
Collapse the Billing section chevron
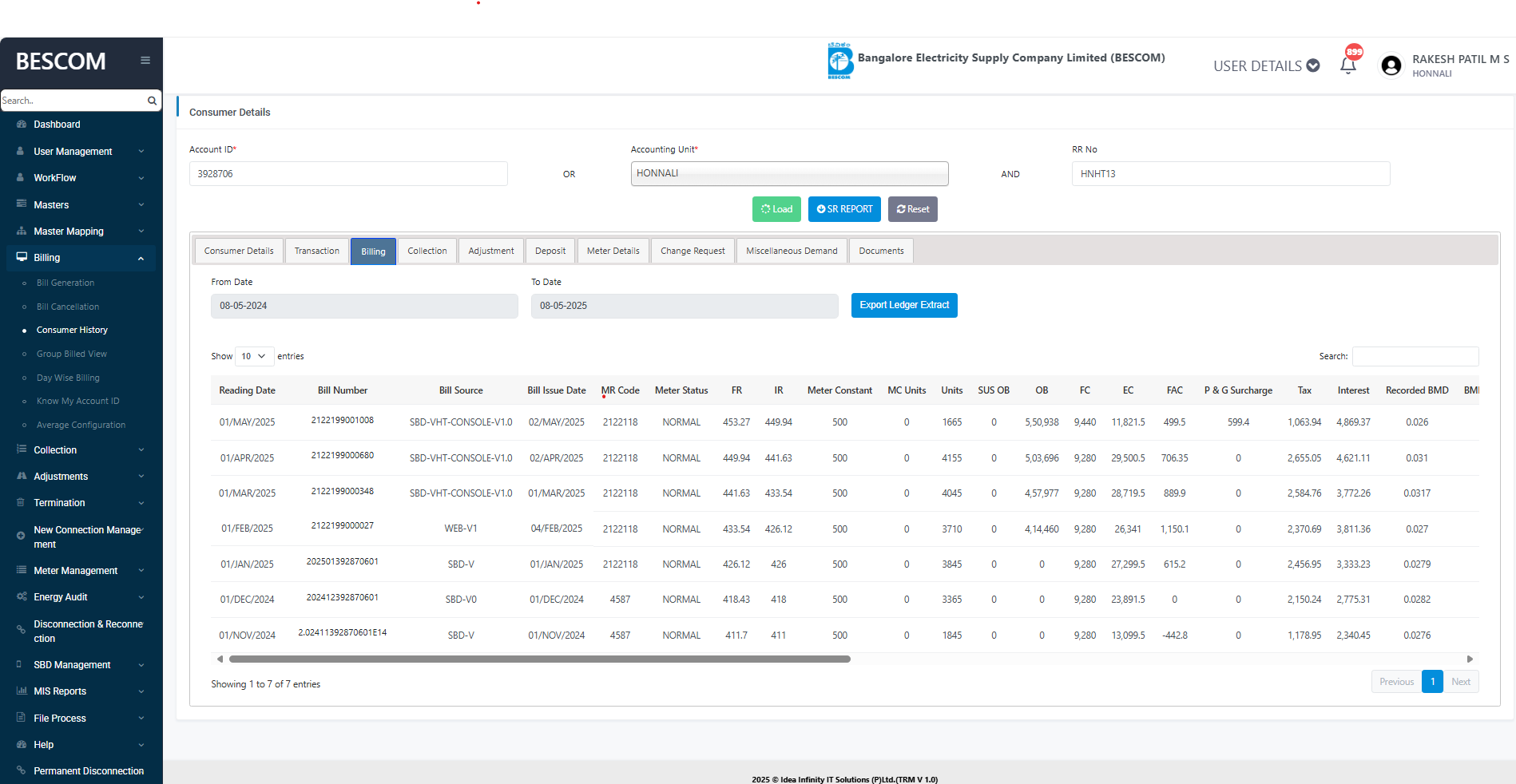(x=141, y=258)
